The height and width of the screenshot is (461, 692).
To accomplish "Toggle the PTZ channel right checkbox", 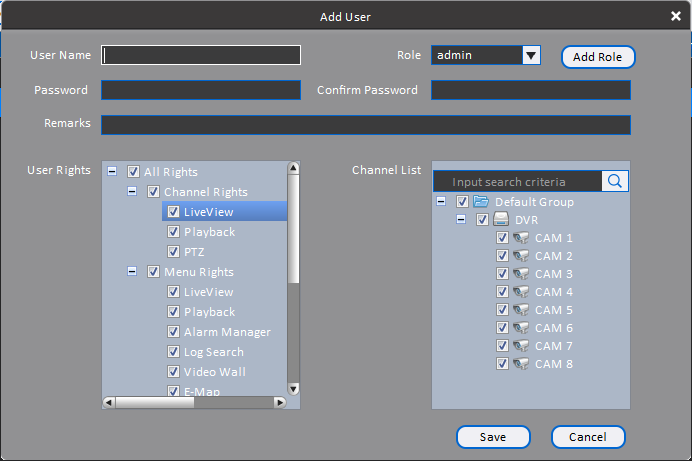I will tap(173, 251).
